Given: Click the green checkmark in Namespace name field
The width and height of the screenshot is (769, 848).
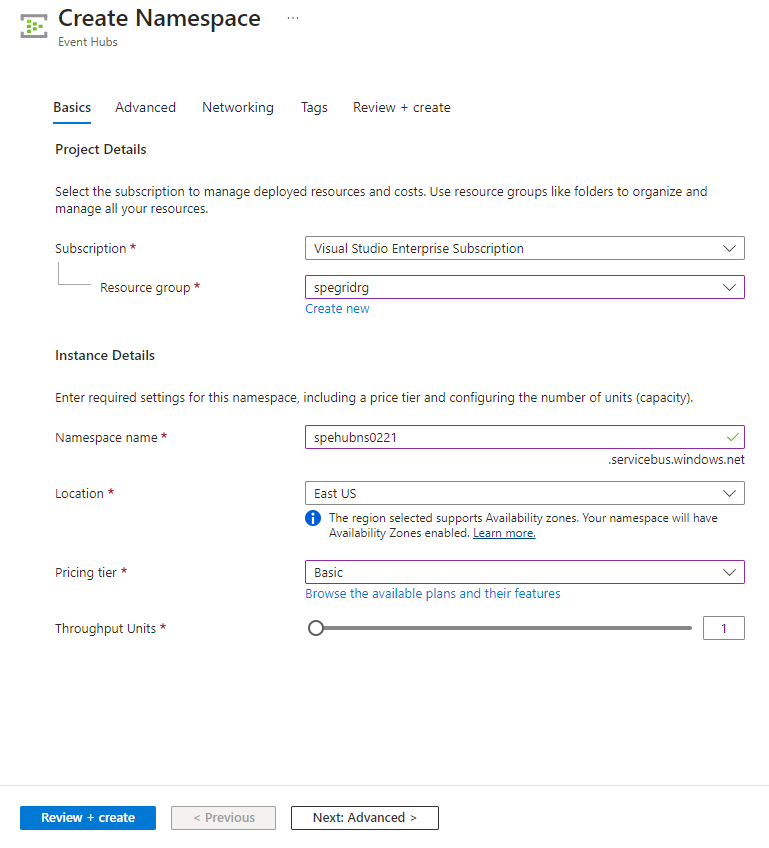Looking at the screenshot, I should [x=733, y=437].
